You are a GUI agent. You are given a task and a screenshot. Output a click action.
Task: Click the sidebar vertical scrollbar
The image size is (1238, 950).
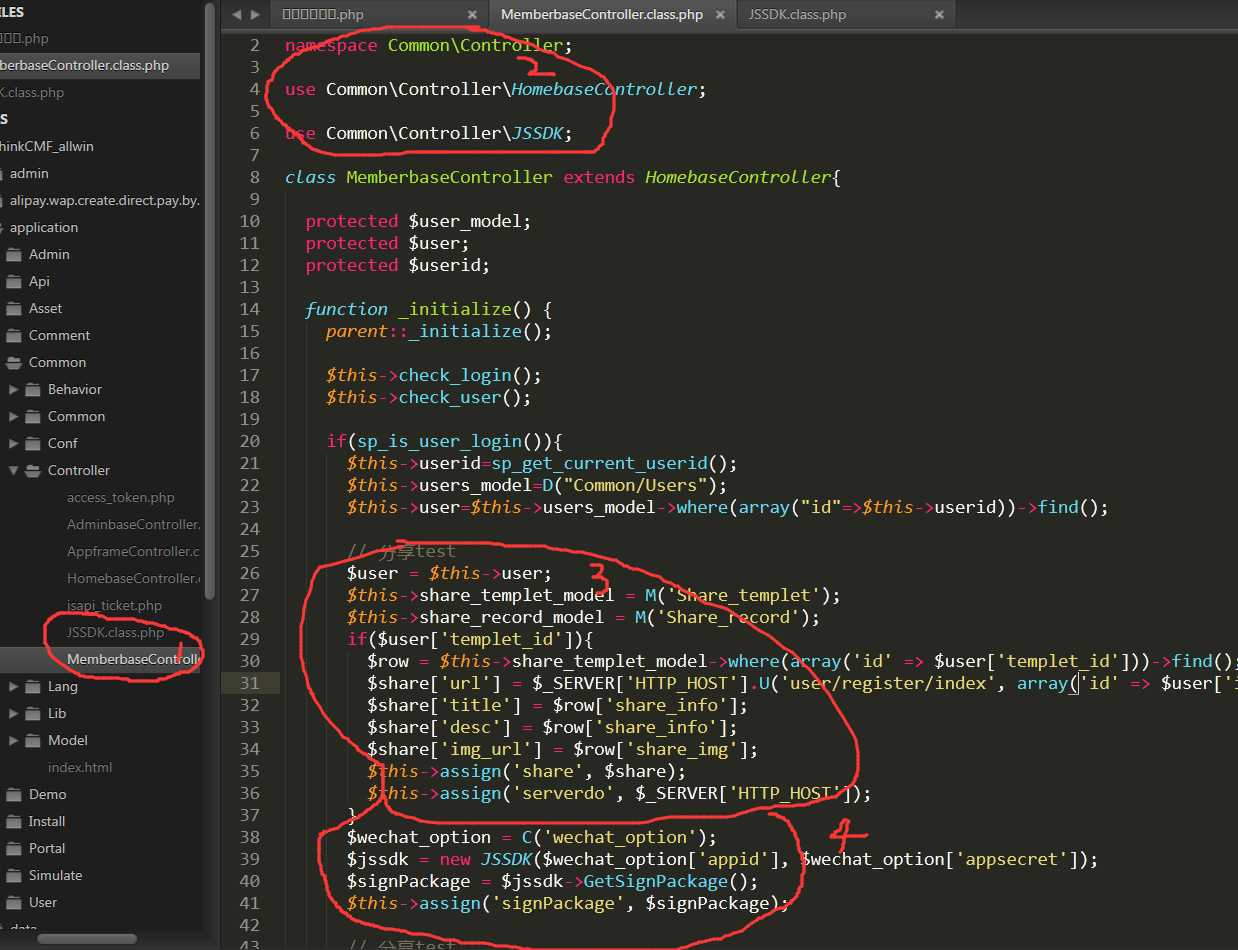[x=209, y=300]
